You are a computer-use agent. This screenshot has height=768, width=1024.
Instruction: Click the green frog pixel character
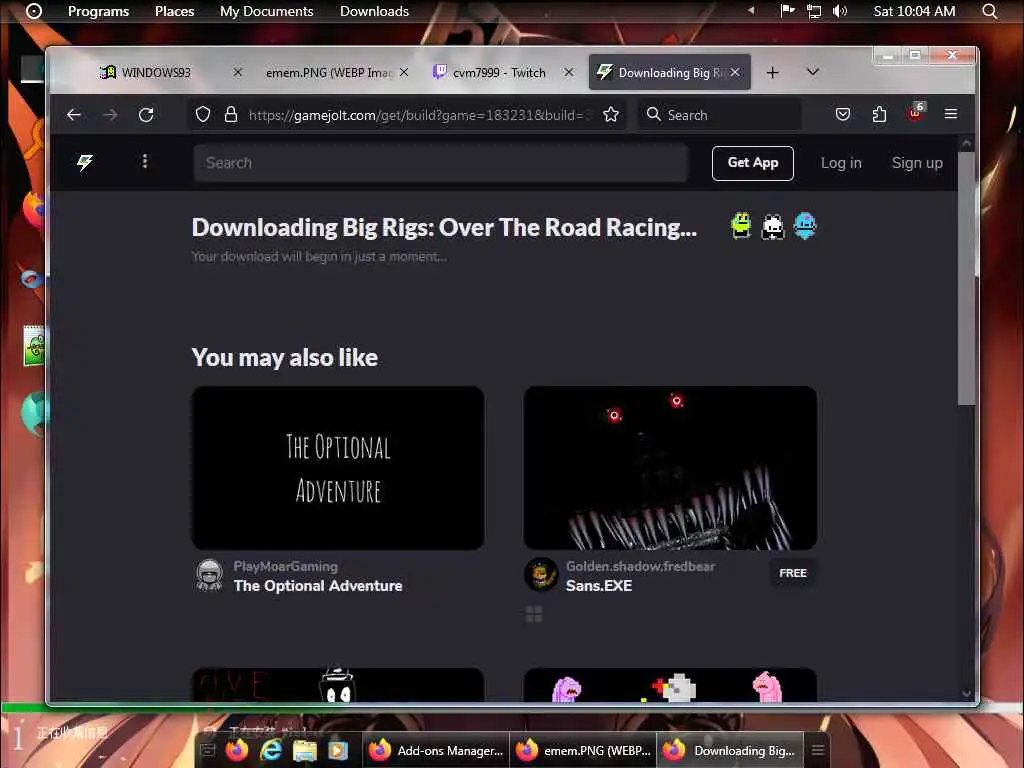[741, 226]
